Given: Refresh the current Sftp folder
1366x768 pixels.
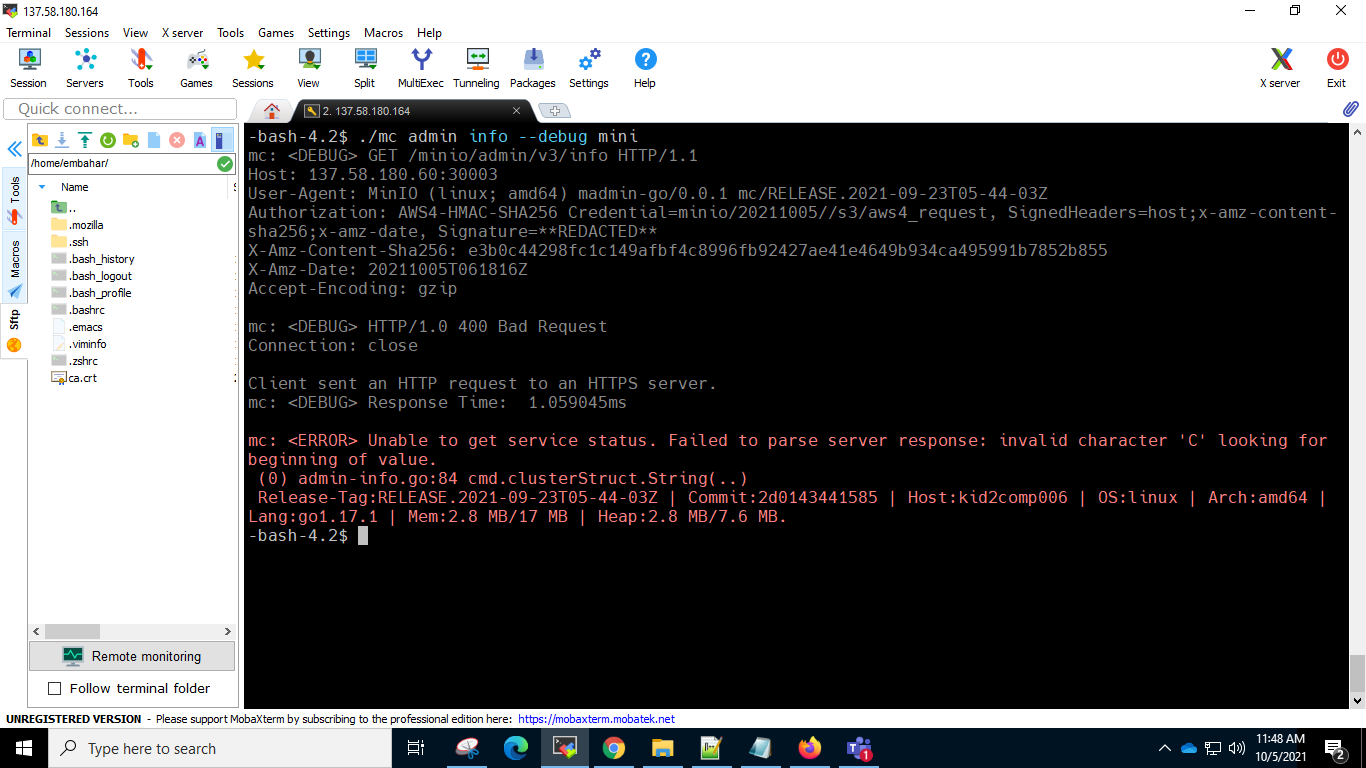Looking at the screenshot, I should point(107,141).
